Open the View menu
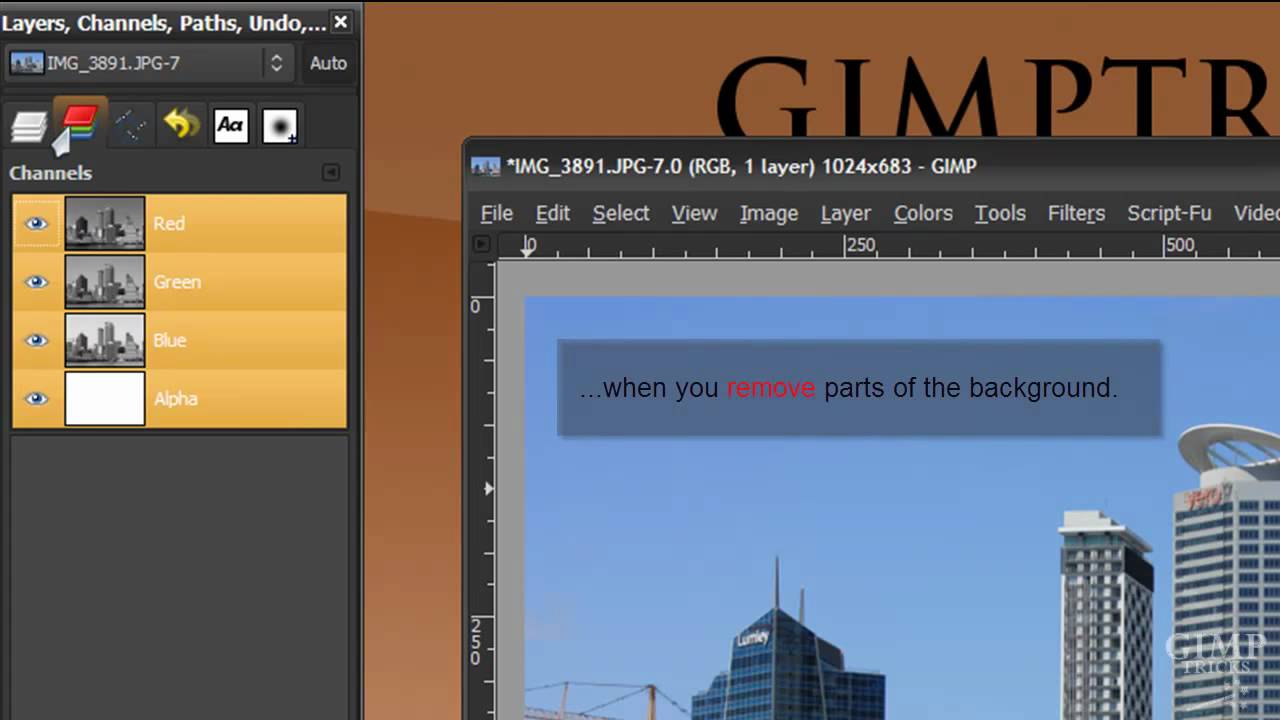The width and height of the screenshot is (1280, 720). pyautogui.click(x=694, y=213)
